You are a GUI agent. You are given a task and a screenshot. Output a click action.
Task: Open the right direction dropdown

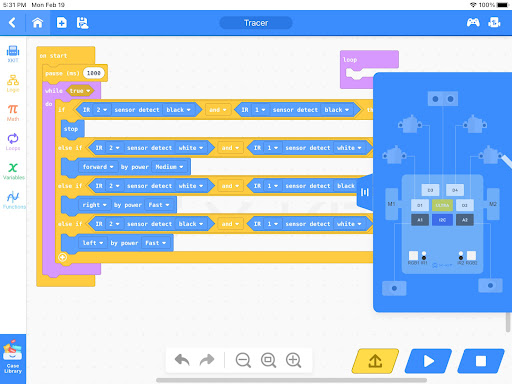coord(95,205)
